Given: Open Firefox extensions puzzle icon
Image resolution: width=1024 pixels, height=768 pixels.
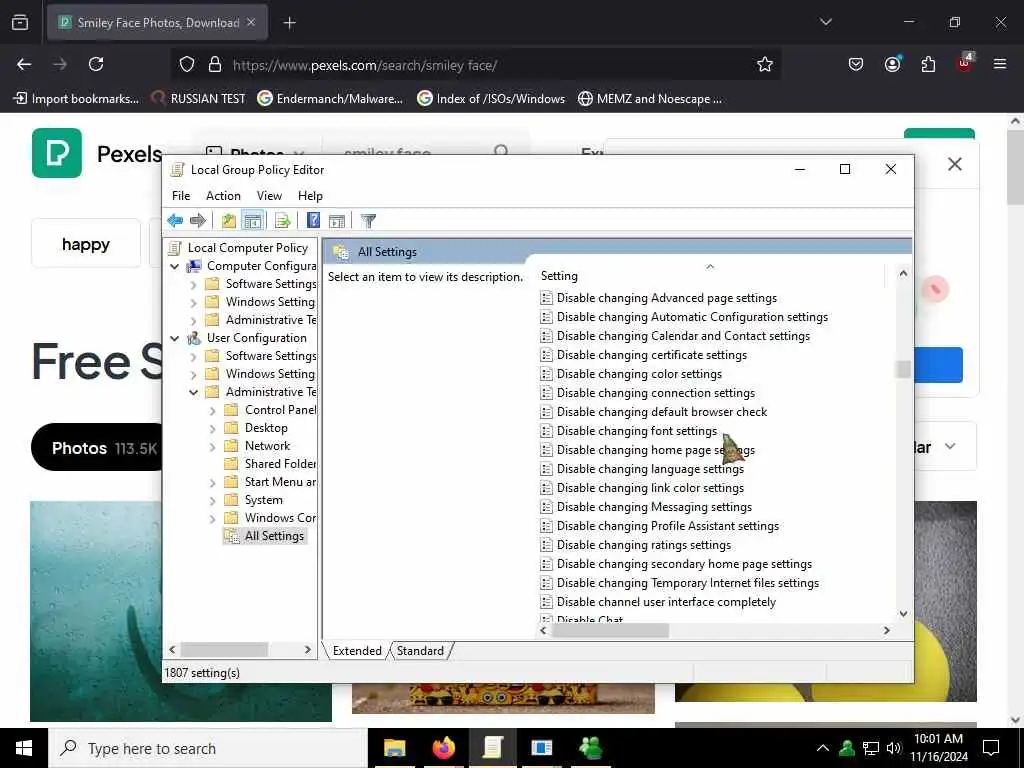Looking at the screenshot, I should 928,64.
